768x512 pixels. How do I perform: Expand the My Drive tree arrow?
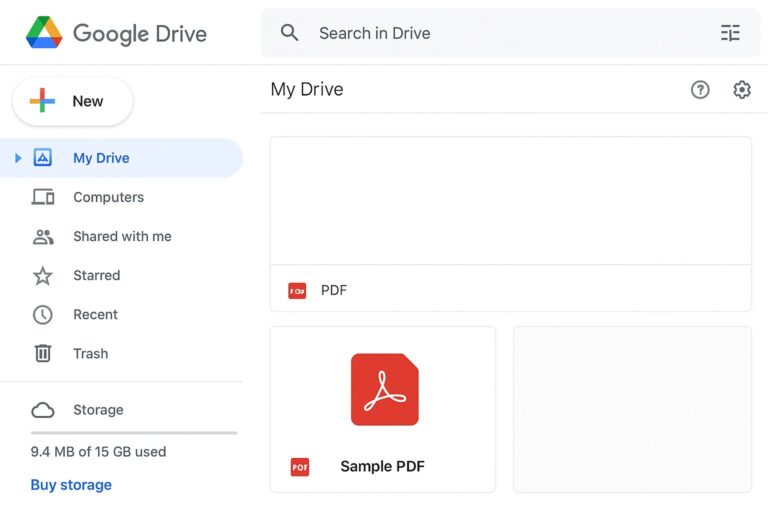point(18,158)
